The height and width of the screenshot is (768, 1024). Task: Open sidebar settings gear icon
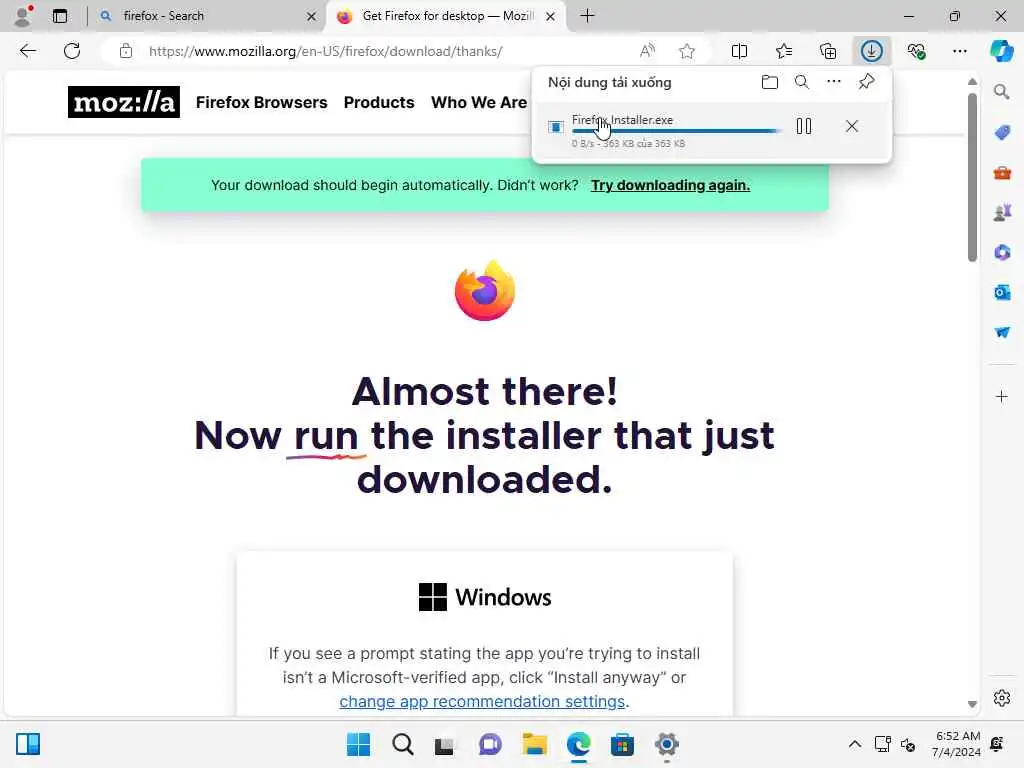pos(1002,698)
